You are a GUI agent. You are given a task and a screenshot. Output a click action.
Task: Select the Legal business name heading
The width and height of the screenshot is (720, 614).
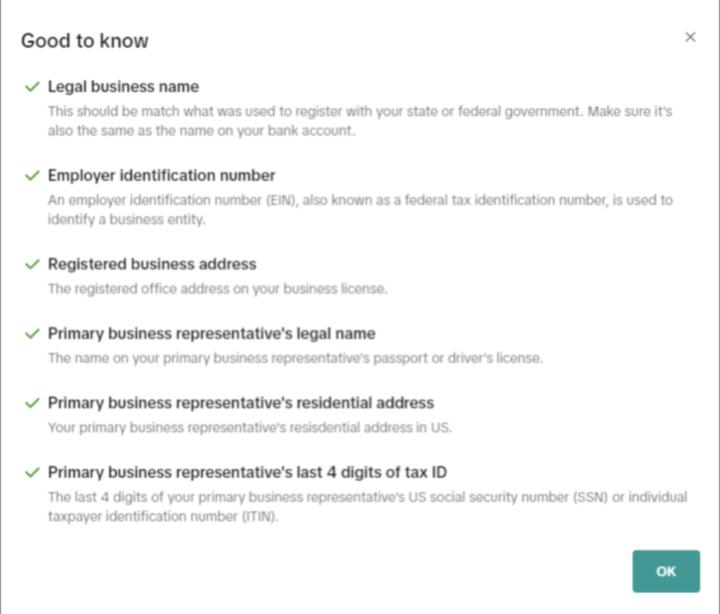pos(123,87)
